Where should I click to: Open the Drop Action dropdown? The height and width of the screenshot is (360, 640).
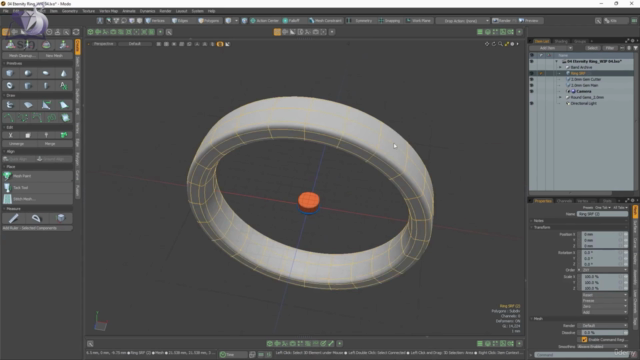pyautogui.click(x=463, y=20)
